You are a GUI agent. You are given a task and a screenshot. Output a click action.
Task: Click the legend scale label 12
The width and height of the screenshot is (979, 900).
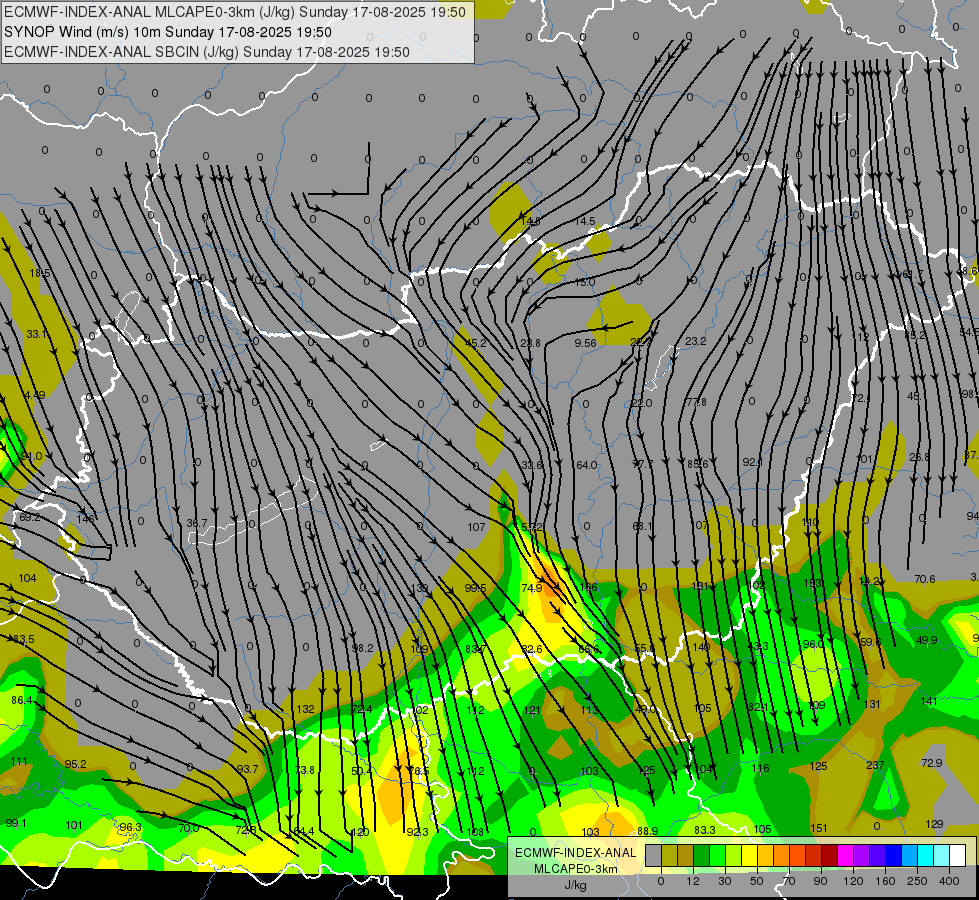click(693, 881)
